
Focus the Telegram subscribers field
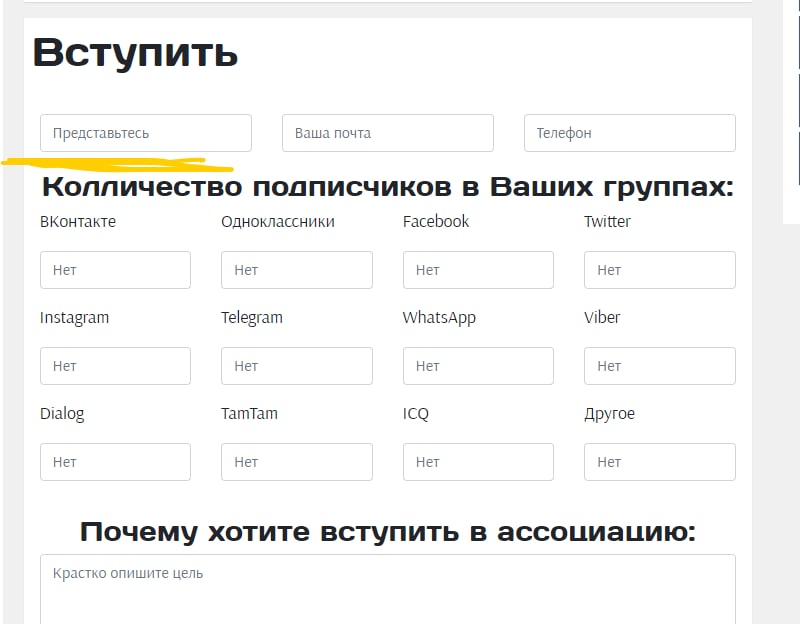[297, 366]
